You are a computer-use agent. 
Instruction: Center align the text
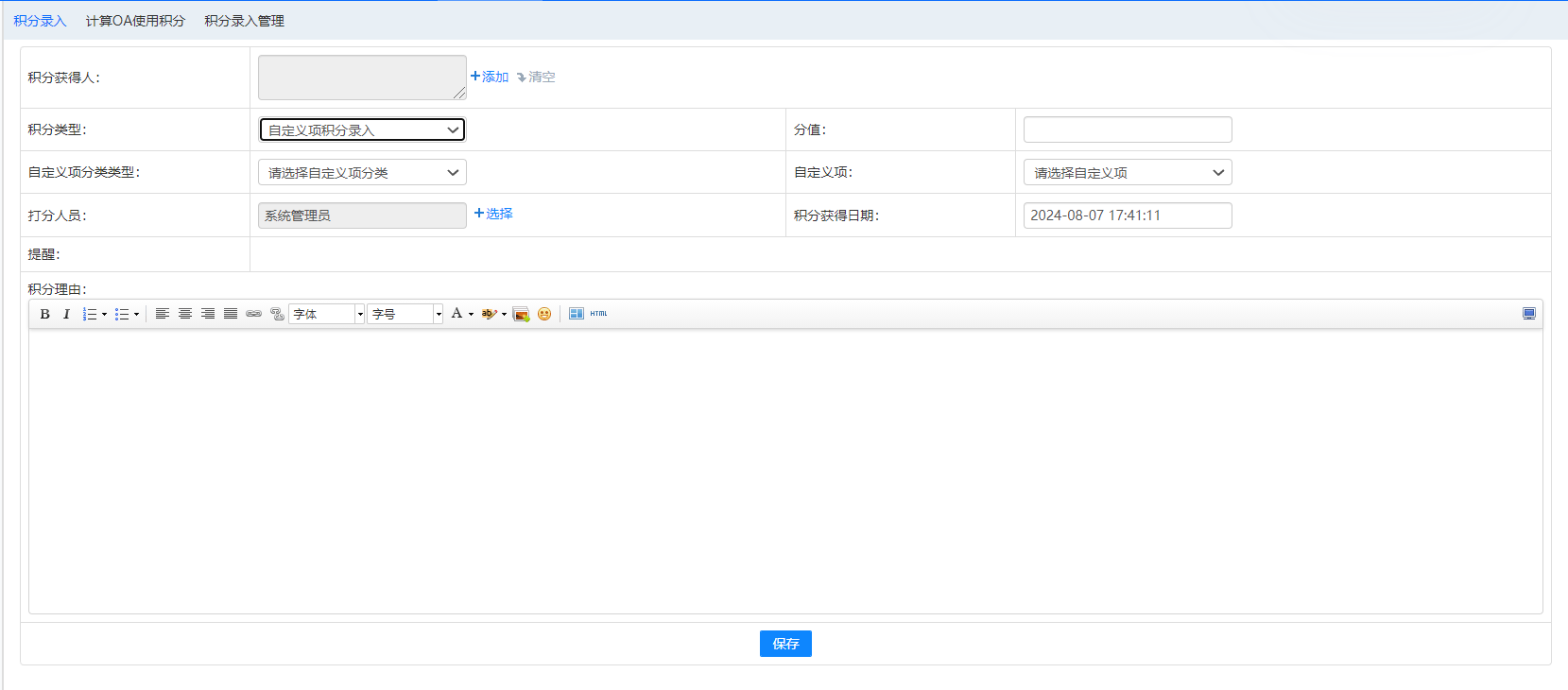(x=185, y=314)
